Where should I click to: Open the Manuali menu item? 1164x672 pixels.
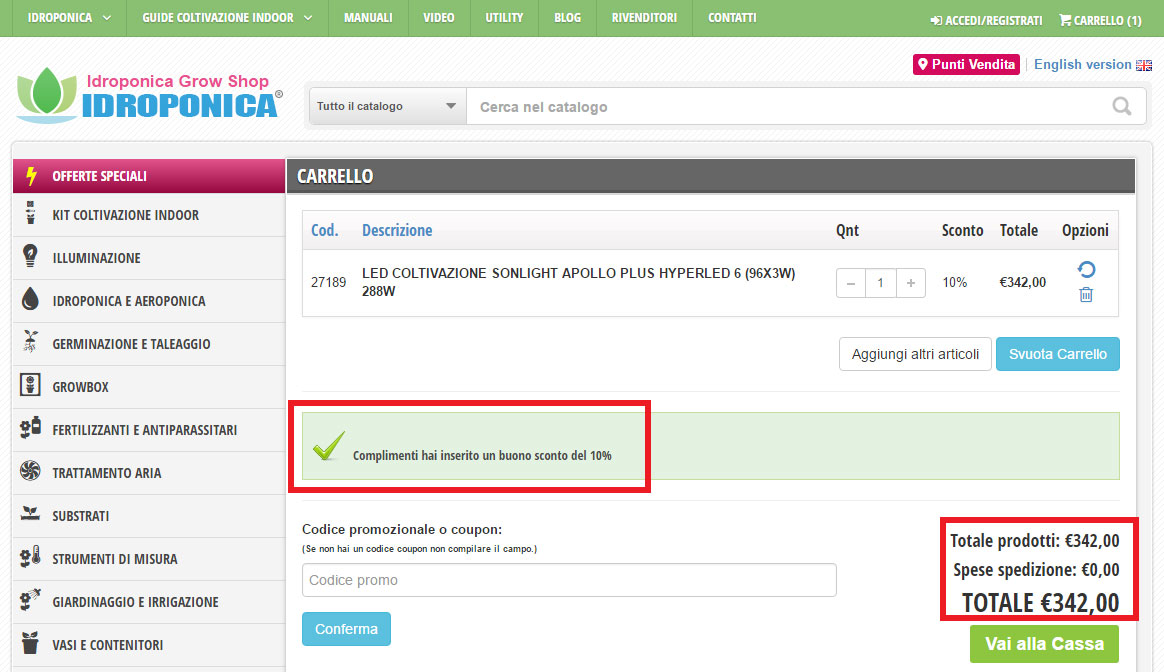368,18
